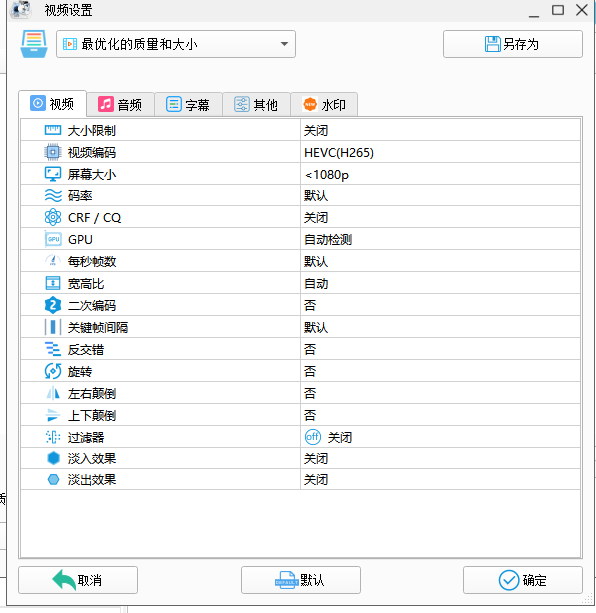Click the 确定 button
Screen dimensions: 596x613
click(x=523, y=580)
